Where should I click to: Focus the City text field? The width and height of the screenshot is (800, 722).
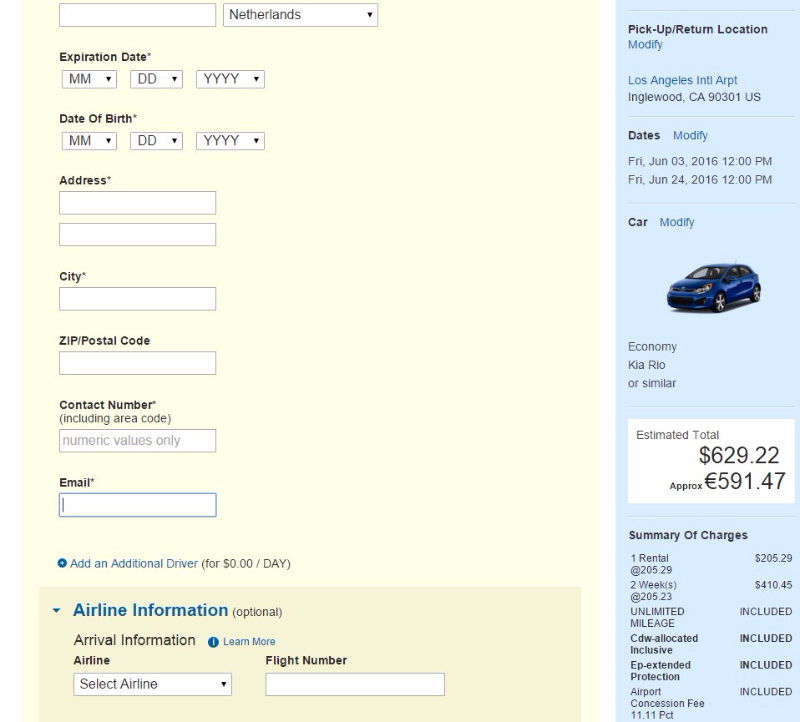[137, 298]
